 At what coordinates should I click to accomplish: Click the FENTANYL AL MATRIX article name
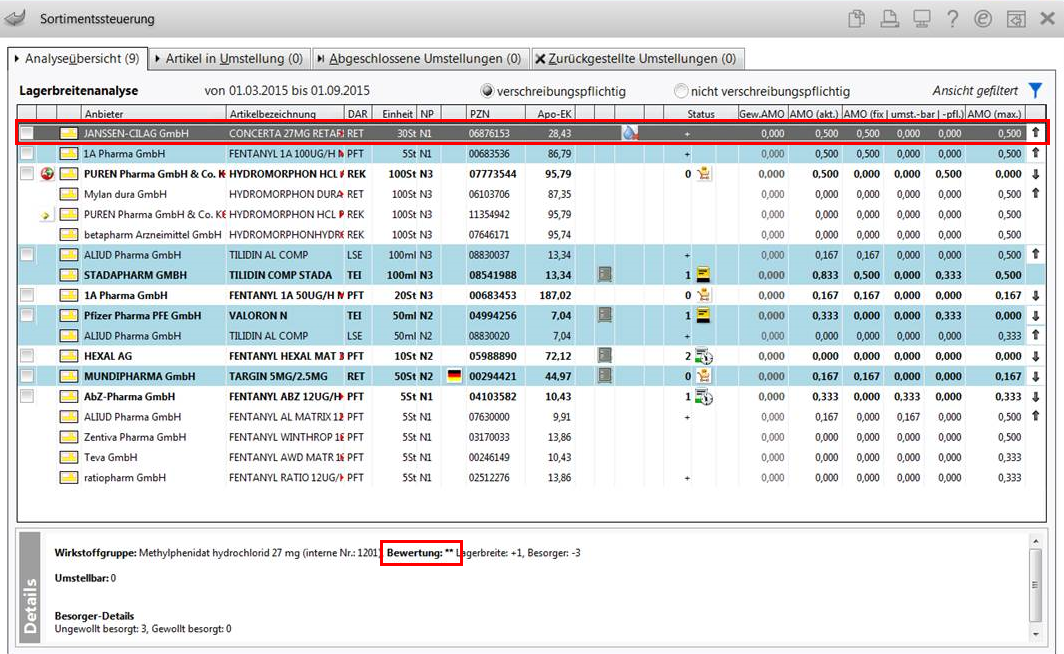[286, 417]
